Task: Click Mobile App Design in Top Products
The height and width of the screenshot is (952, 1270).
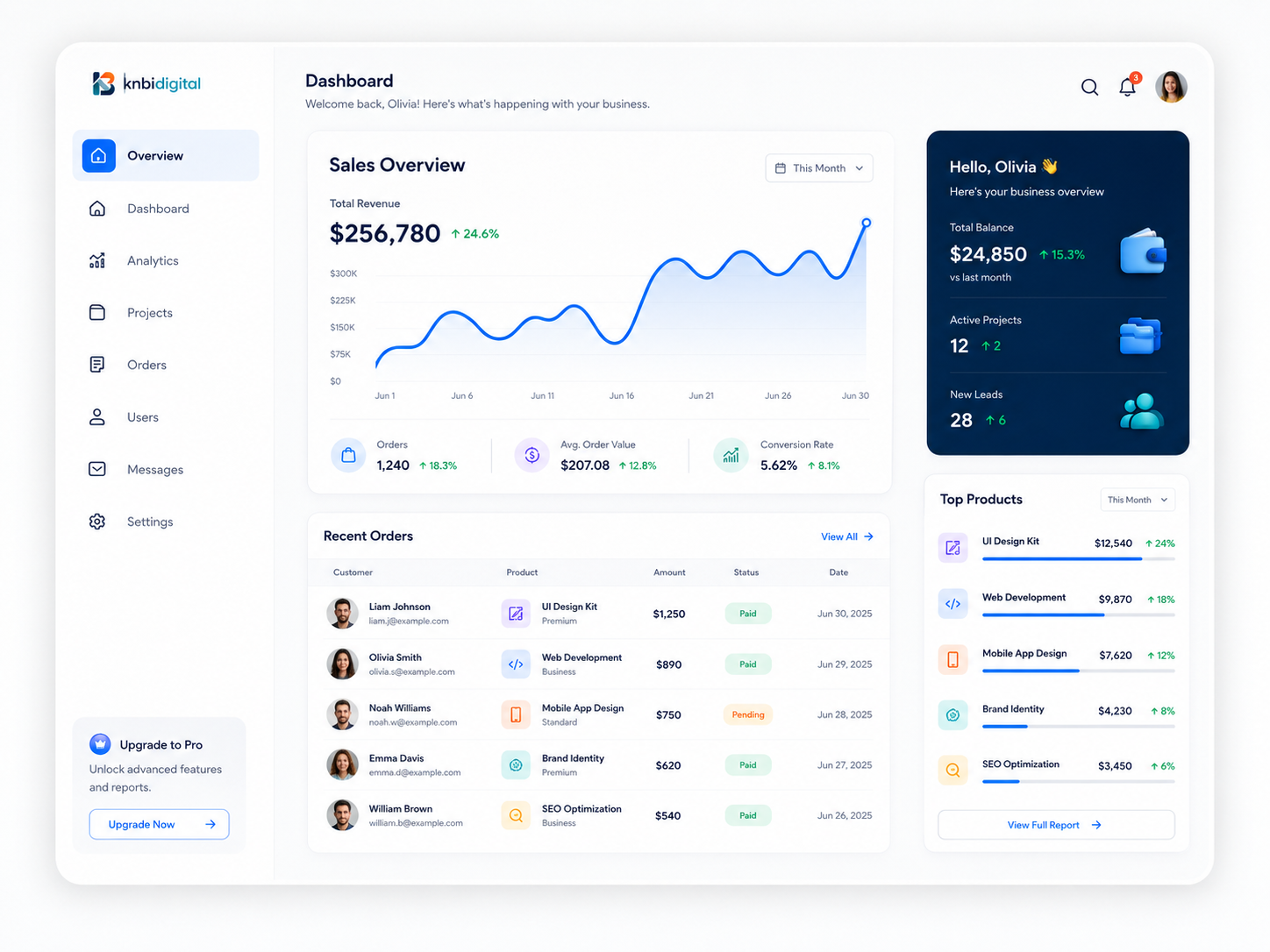Action: [x=1024, y=654]
